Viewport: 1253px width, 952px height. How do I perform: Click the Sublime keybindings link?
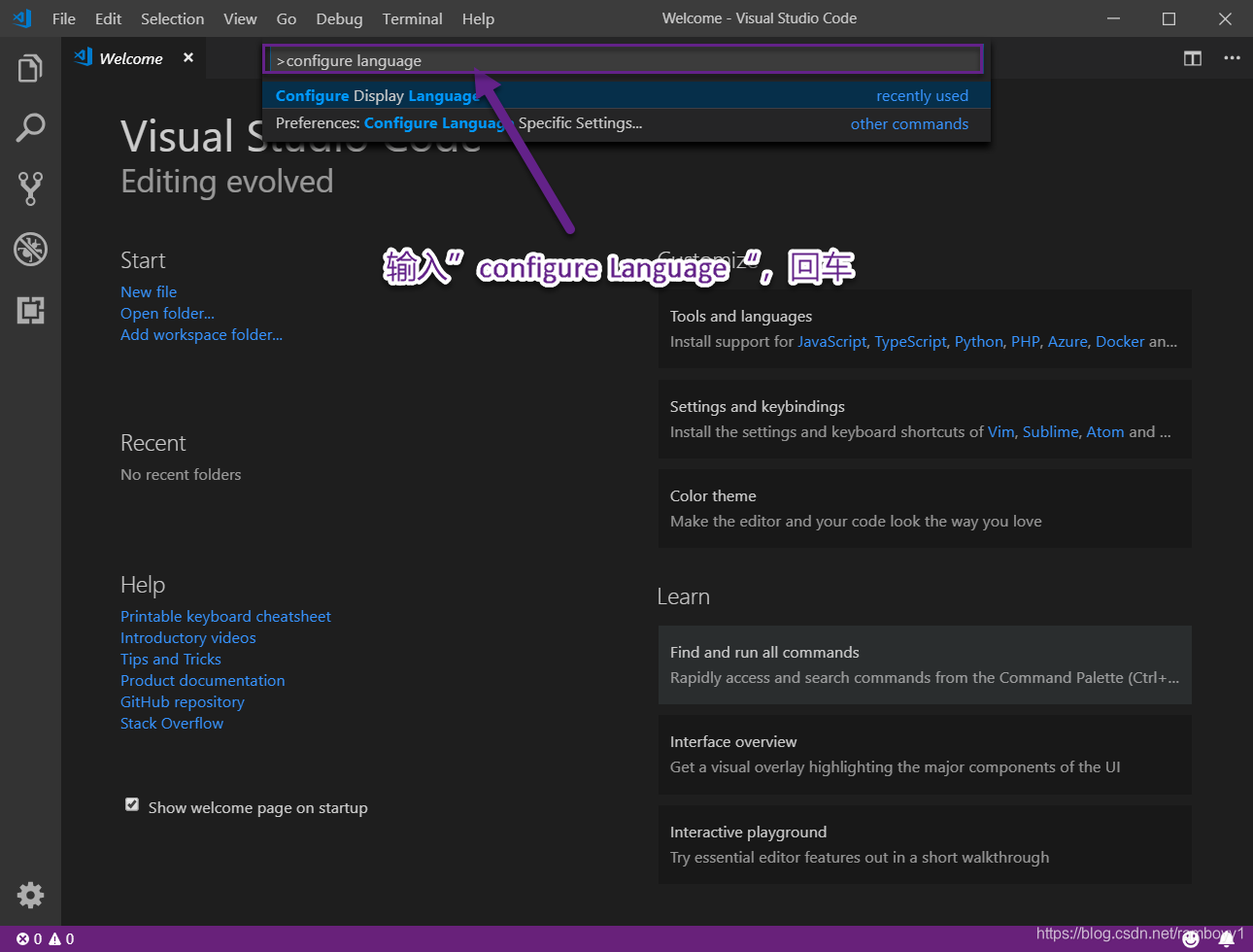(1050, 431)
